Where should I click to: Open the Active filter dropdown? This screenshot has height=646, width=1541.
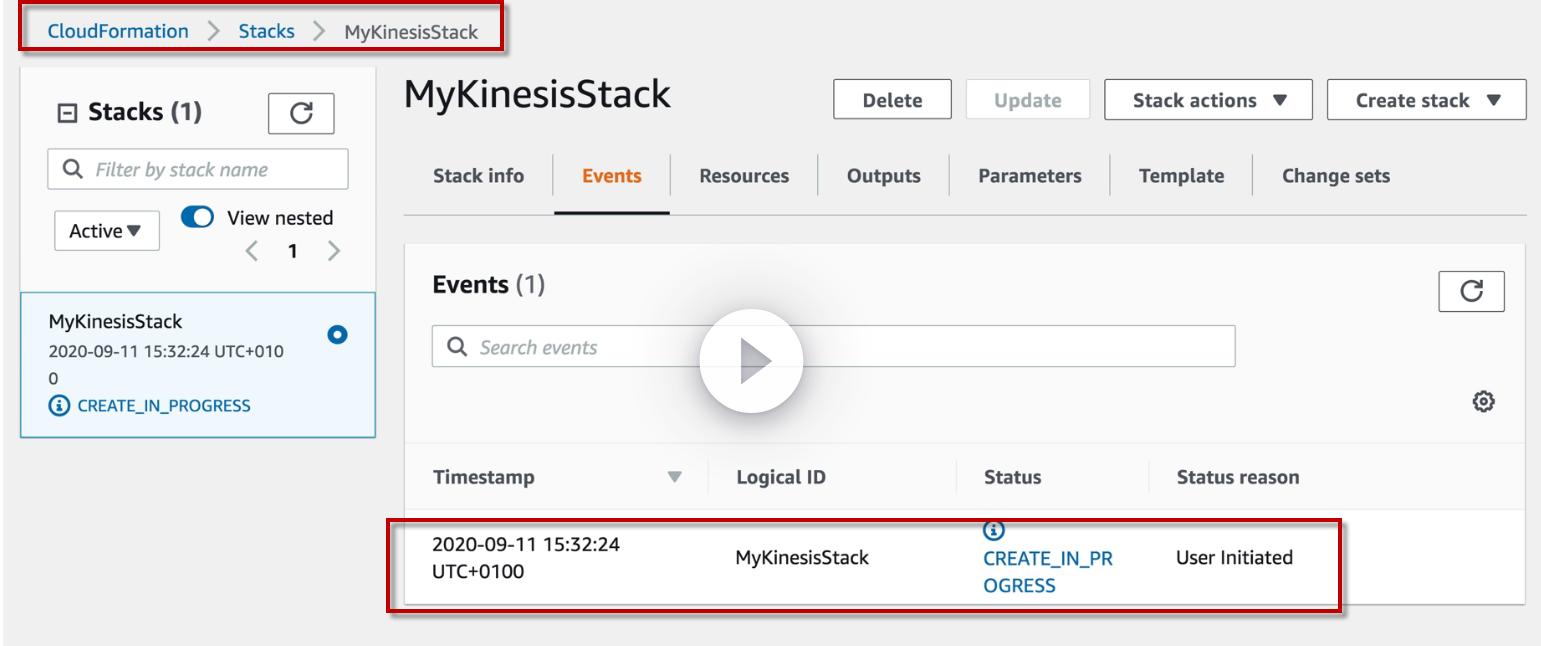pyautogui.click(x=106, y=231)
